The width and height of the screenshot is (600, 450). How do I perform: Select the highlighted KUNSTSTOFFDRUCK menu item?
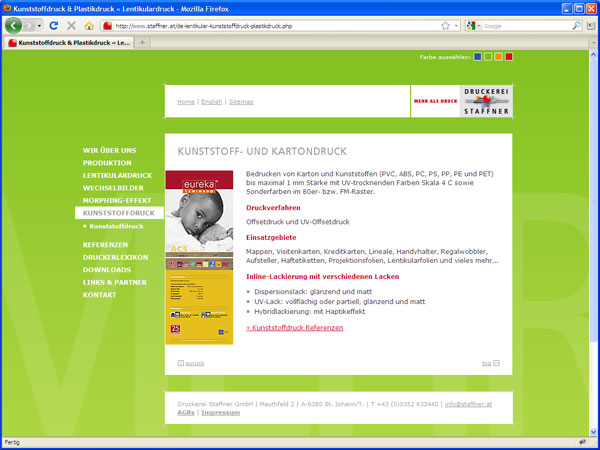tap(119, 213)
